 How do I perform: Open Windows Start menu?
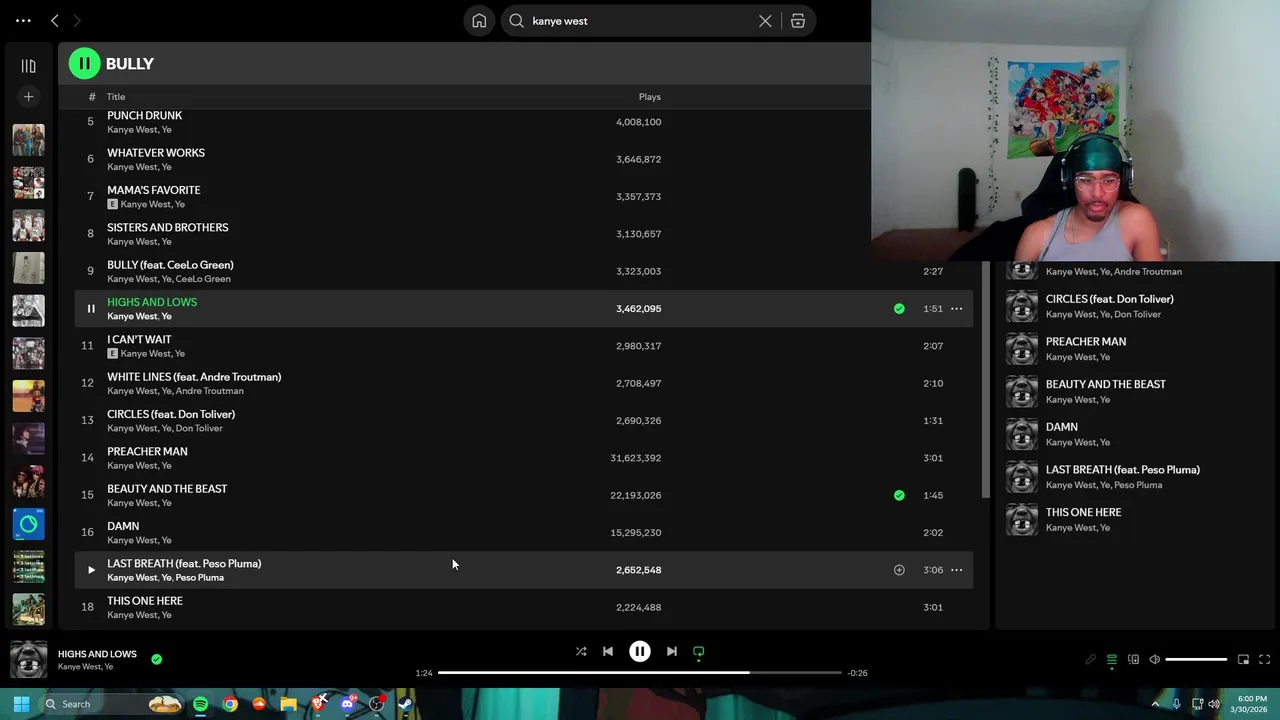[x=21, y=704]
